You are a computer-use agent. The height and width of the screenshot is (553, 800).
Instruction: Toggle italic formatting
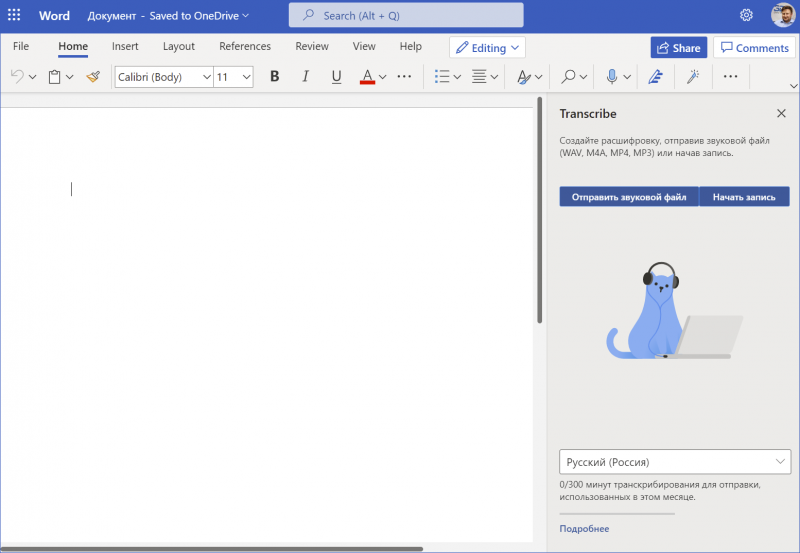click(x=306, y=76)
